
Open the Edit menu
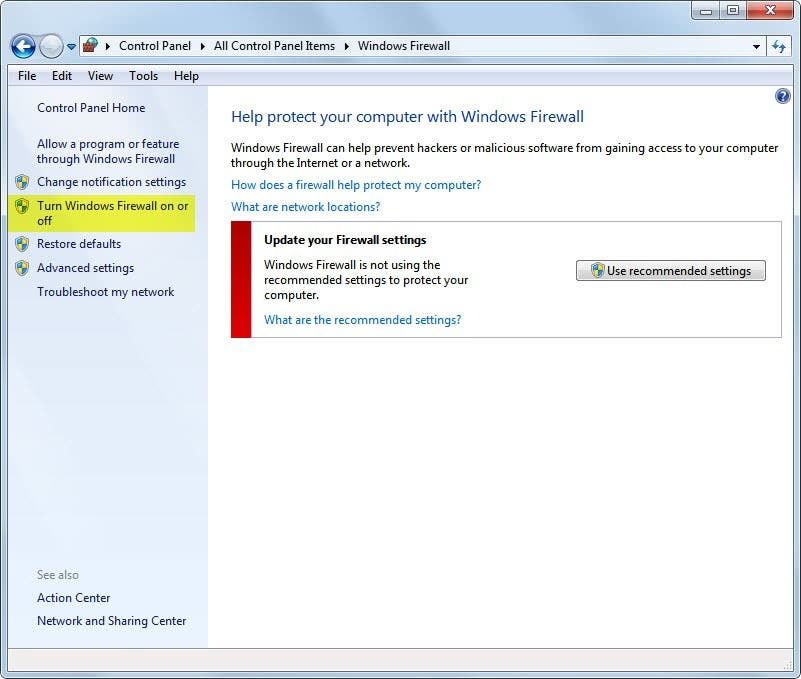click(x=62, y=76)
